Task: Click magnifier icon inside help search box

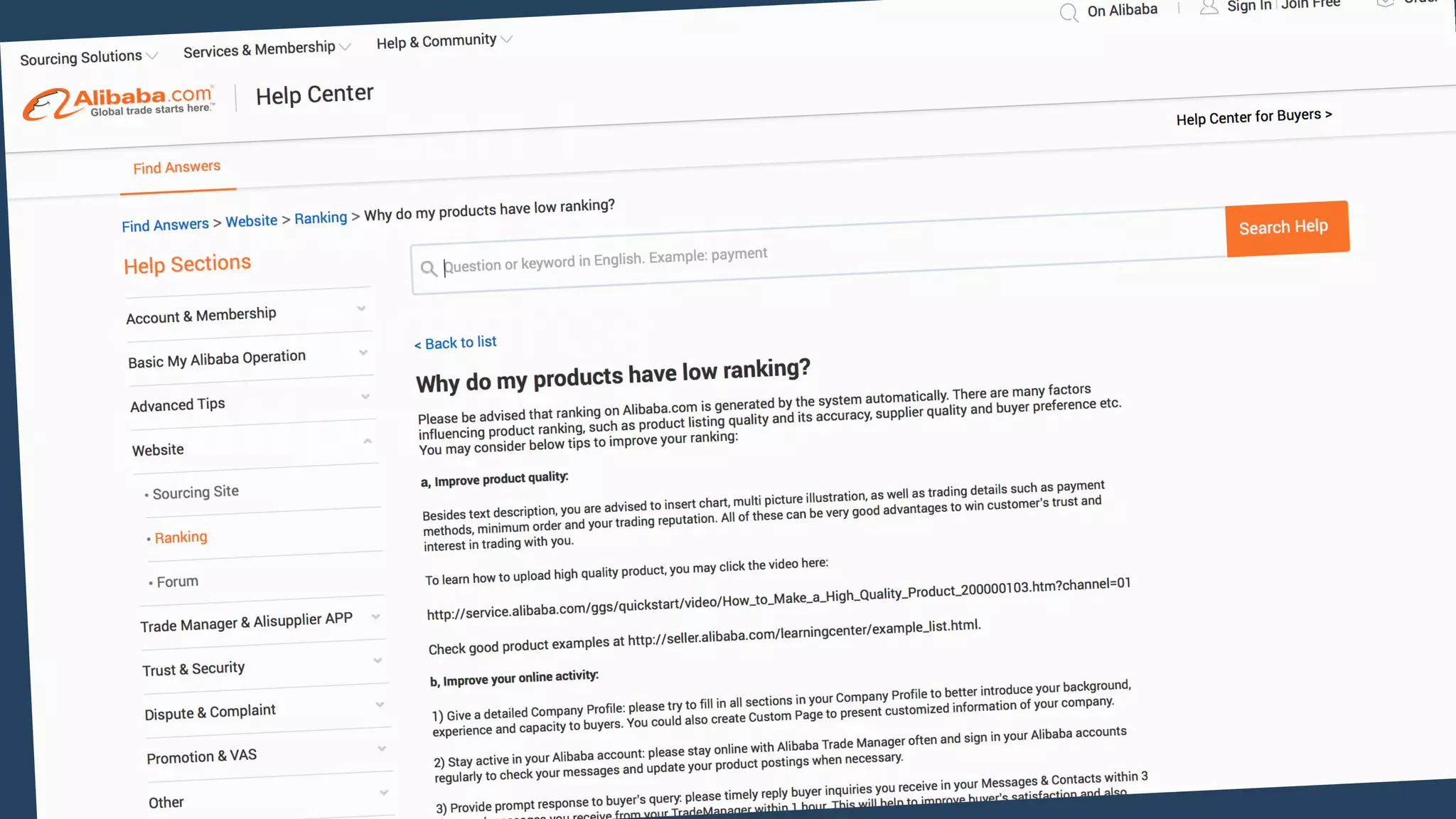Action: 428,268
